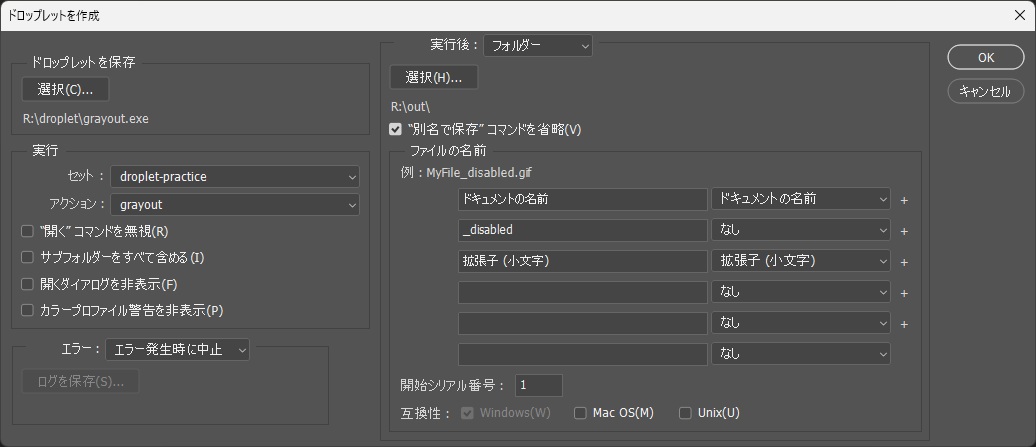Open the アクション dropdown showing grayout
1036x447 pixels.
coord(235,205)
